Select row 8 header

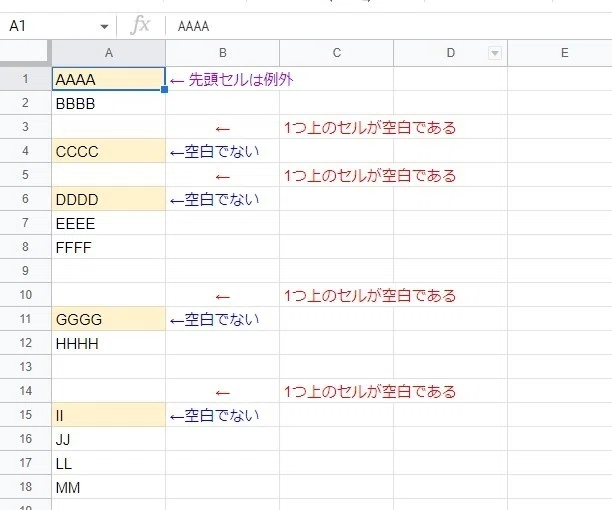click(25, 247)
